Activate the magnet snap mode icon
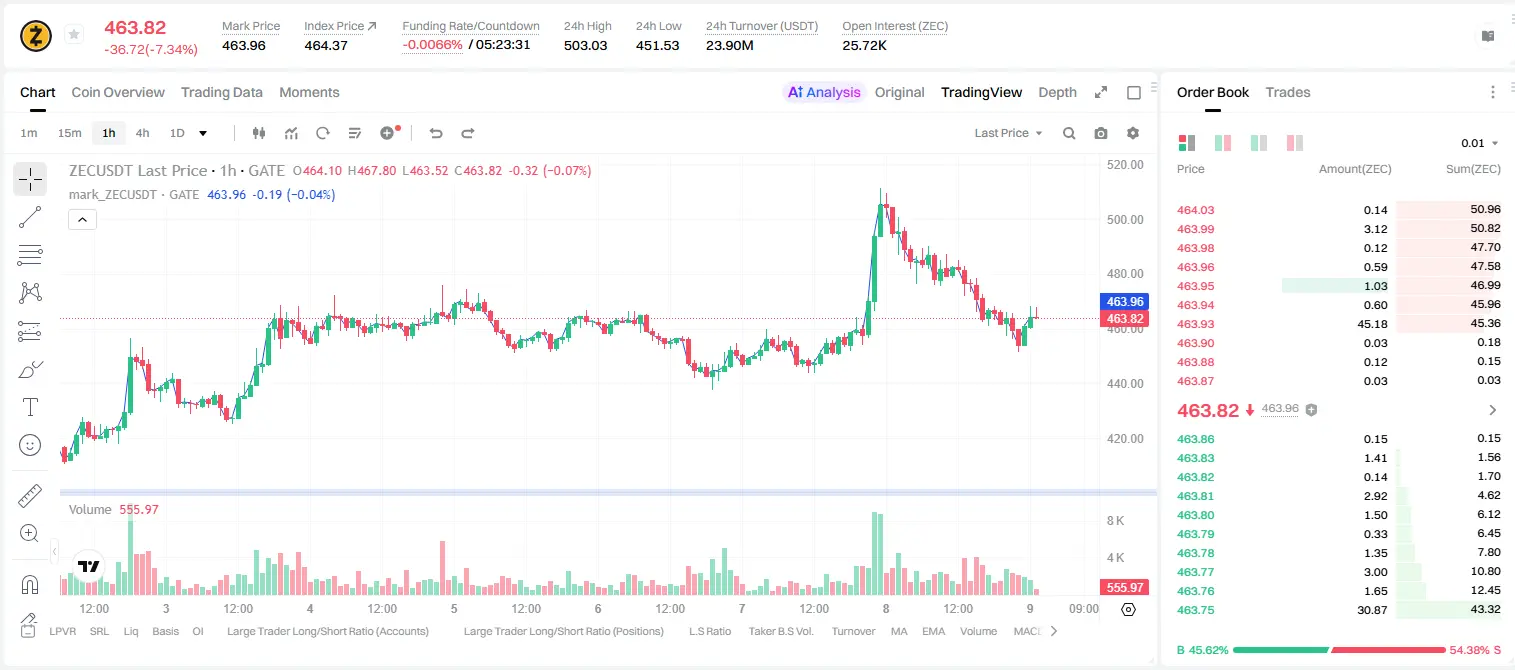The height and width of the screenshot is (670, 1515). [x=30, y=584]
